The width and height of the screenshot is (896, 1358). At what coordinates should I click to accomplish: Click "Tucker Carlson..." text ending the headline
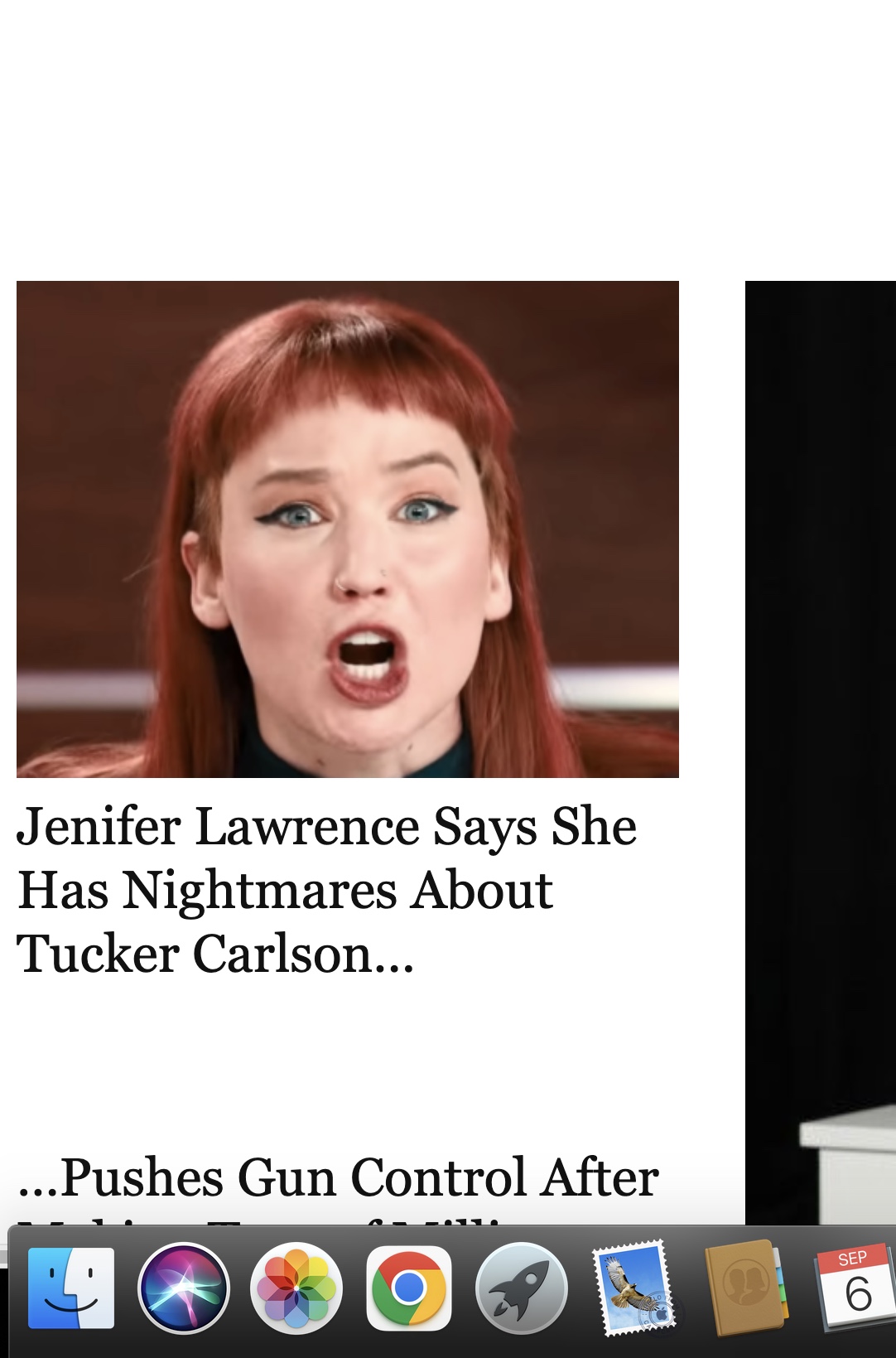[x=215, y=954]
